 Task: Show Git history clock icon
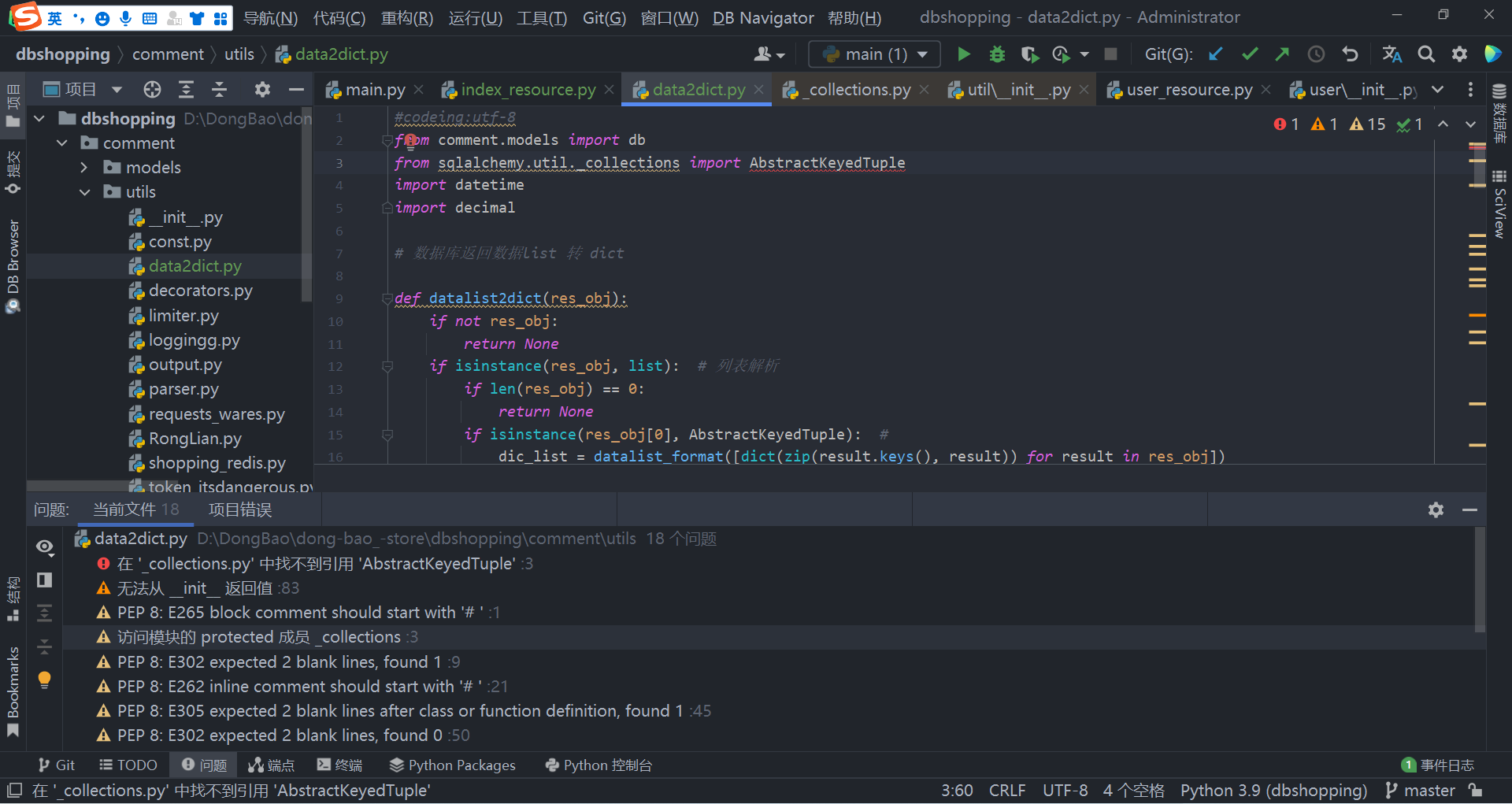tap(1316, 54)
